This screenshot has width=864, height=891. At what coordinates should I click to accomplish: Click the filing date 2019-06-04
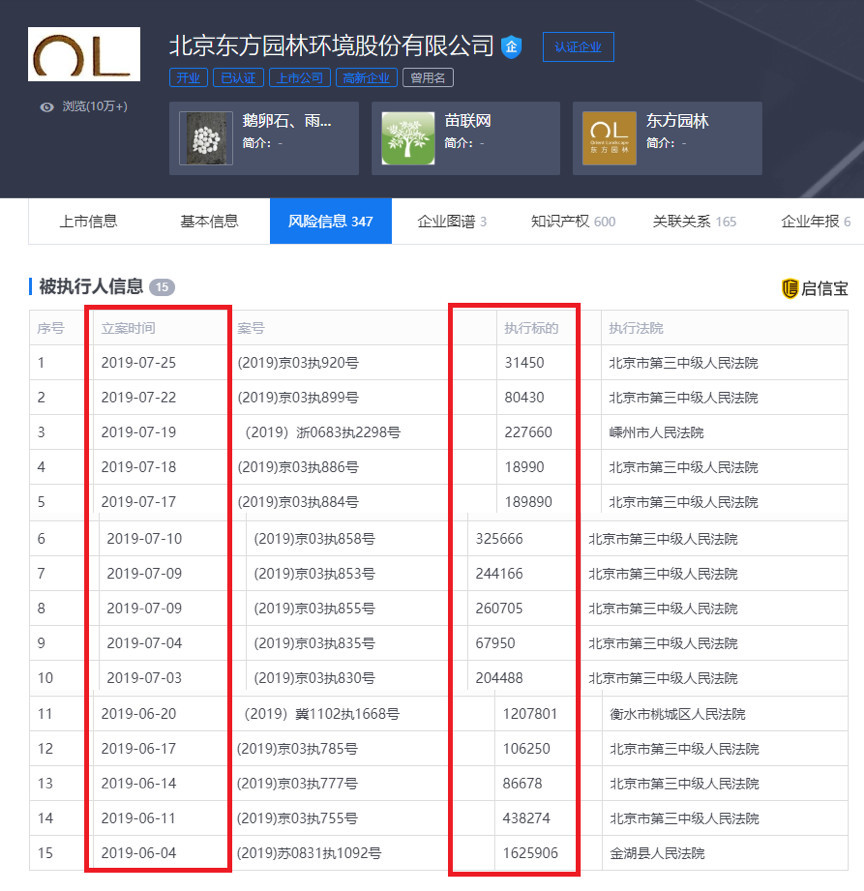[x=139, y=852]
